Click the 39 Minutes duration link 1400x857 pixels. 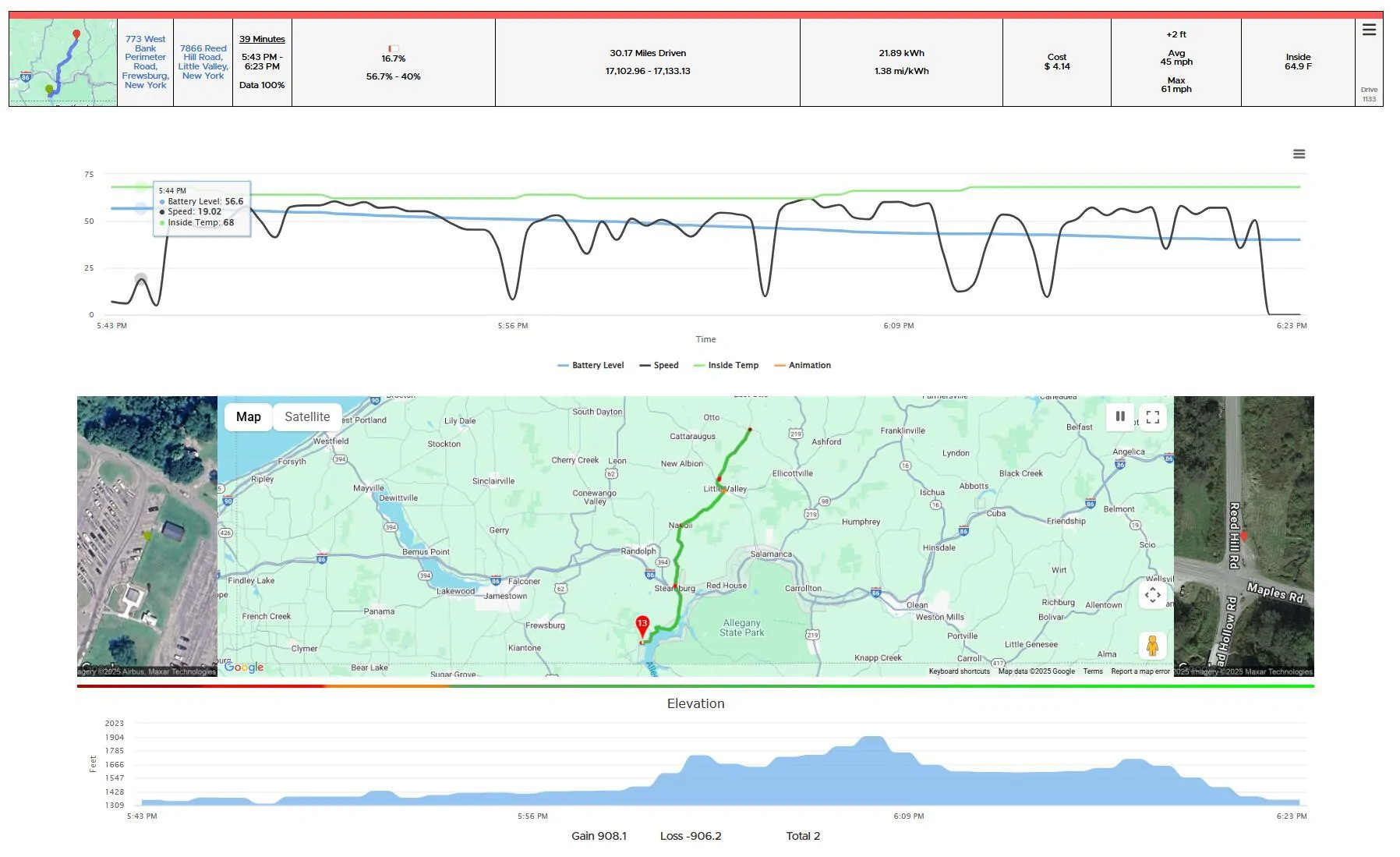coord(262,39)
